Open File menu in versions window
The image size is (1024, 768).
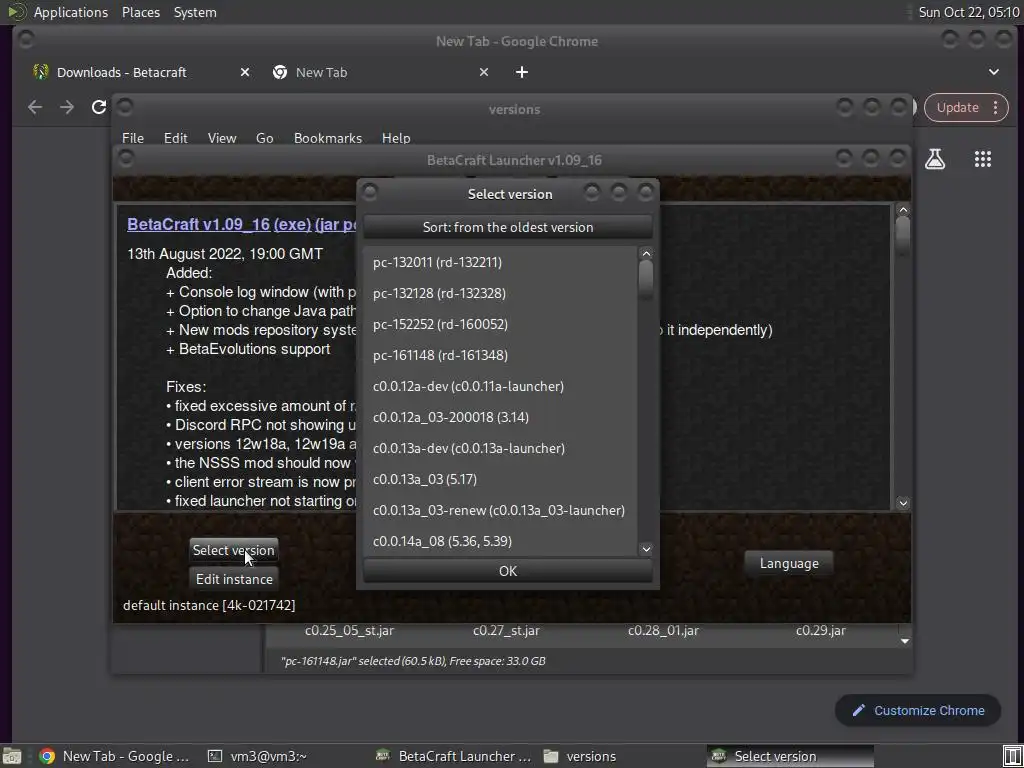click(x=133, y=138)
